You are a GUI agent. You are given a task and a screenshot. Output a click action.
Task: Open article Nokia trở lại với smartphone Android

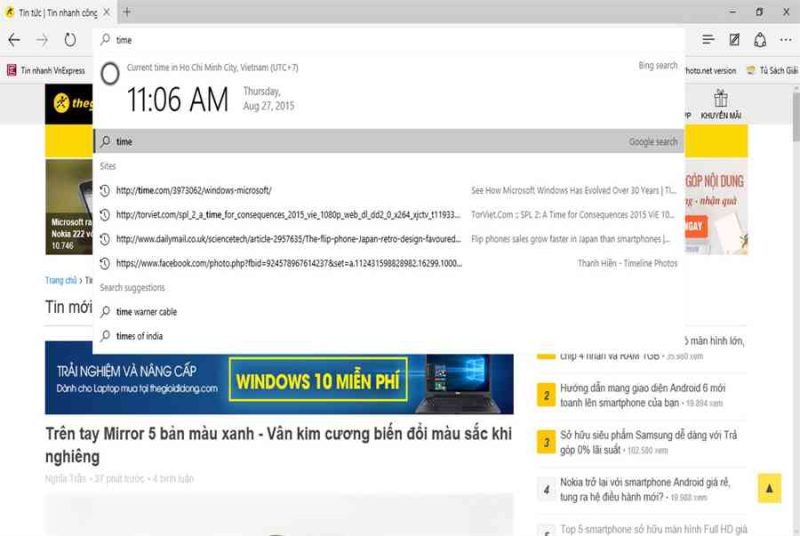click(x=644, y=489)
